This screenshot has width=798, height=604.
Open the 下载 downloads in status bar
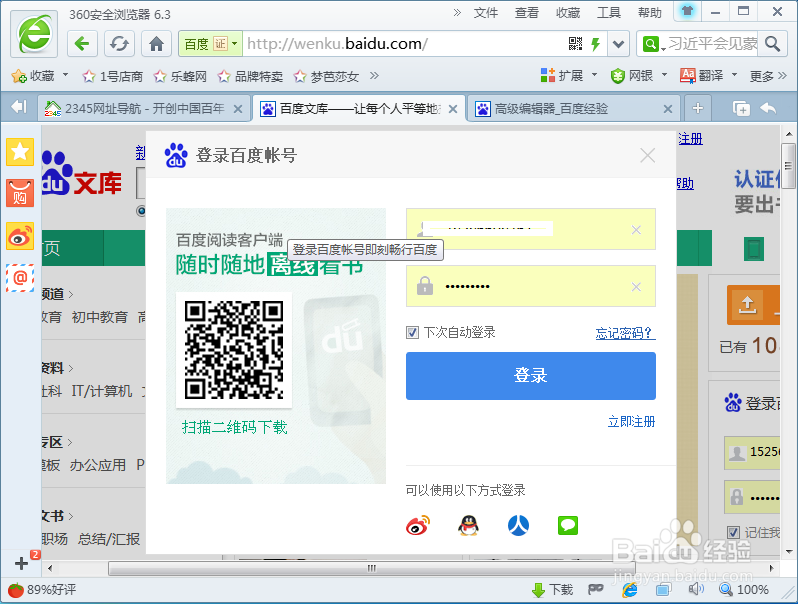pyautogui.click(x=552, y=590)
